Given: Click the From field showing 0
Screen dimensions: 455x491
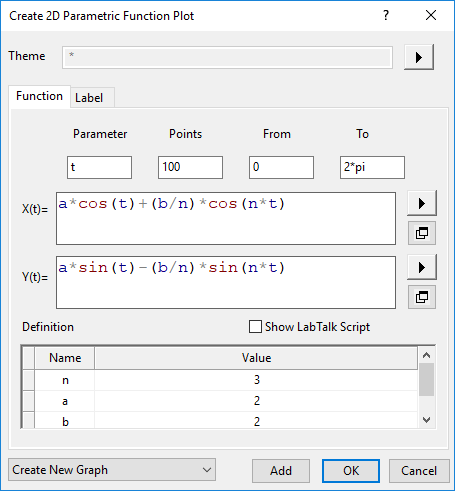Looking at the screenshot, I should point(281,167).
